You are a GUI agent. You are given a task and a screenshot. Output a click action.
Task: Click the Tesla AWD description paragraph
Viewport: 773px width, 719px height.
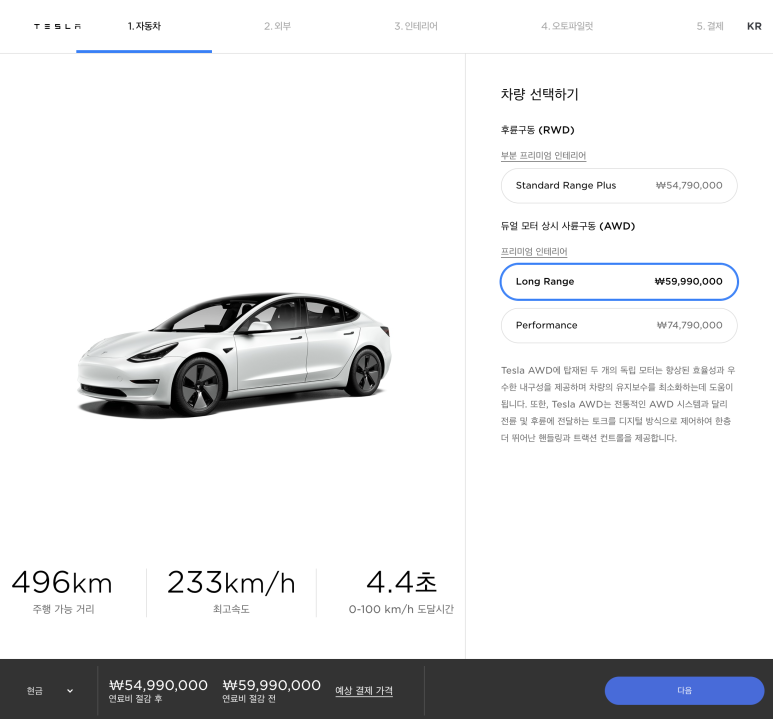coord(618,404)
